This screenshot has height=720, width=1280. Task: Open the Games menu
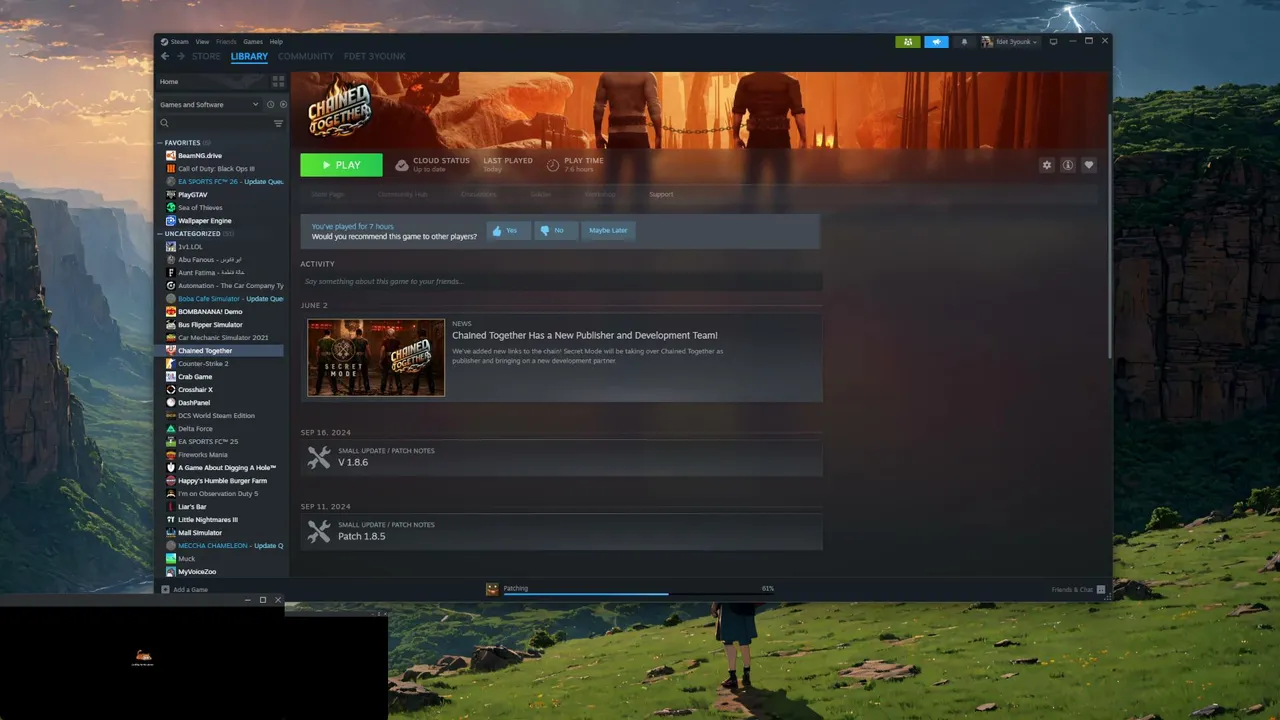(253, 42)
